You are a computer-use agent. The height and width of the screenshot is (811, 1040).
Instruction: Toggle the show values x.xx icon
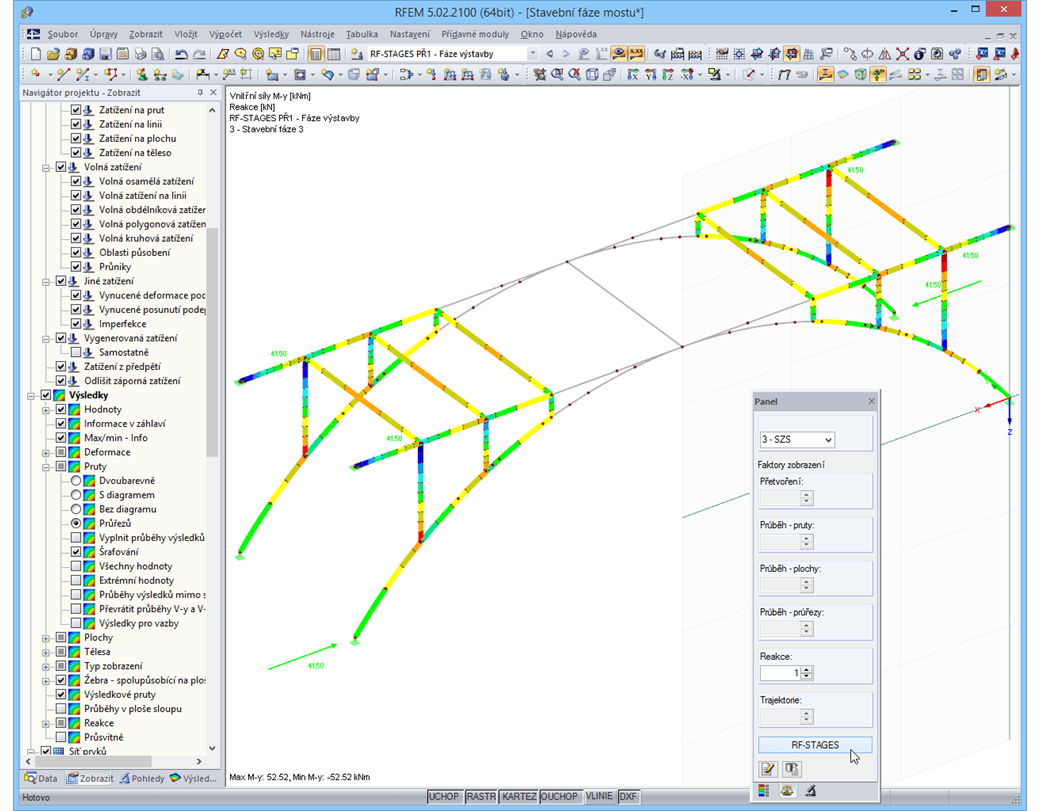(636, 54)
